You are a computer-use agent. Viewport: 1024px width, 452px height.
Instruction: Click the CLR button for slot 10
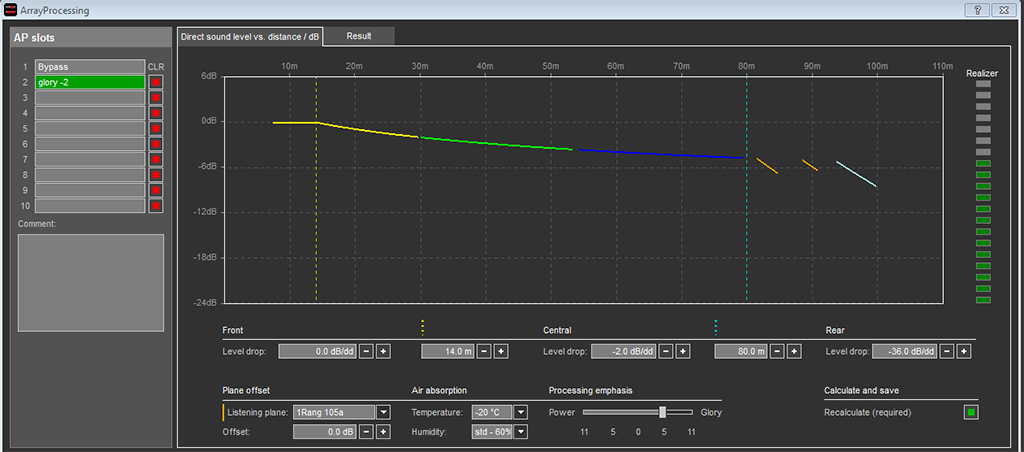click(x=155, y=206)
